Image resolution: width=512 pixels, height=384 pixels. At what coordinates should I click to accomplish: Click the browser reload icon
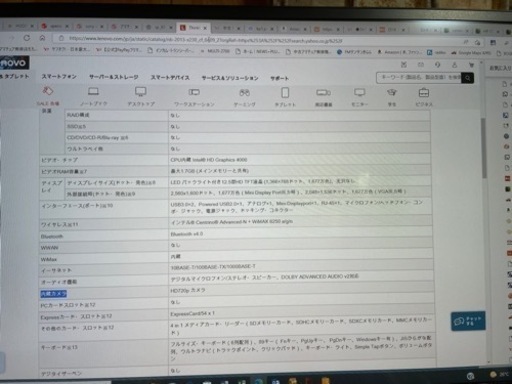click(x=27, y=38)
